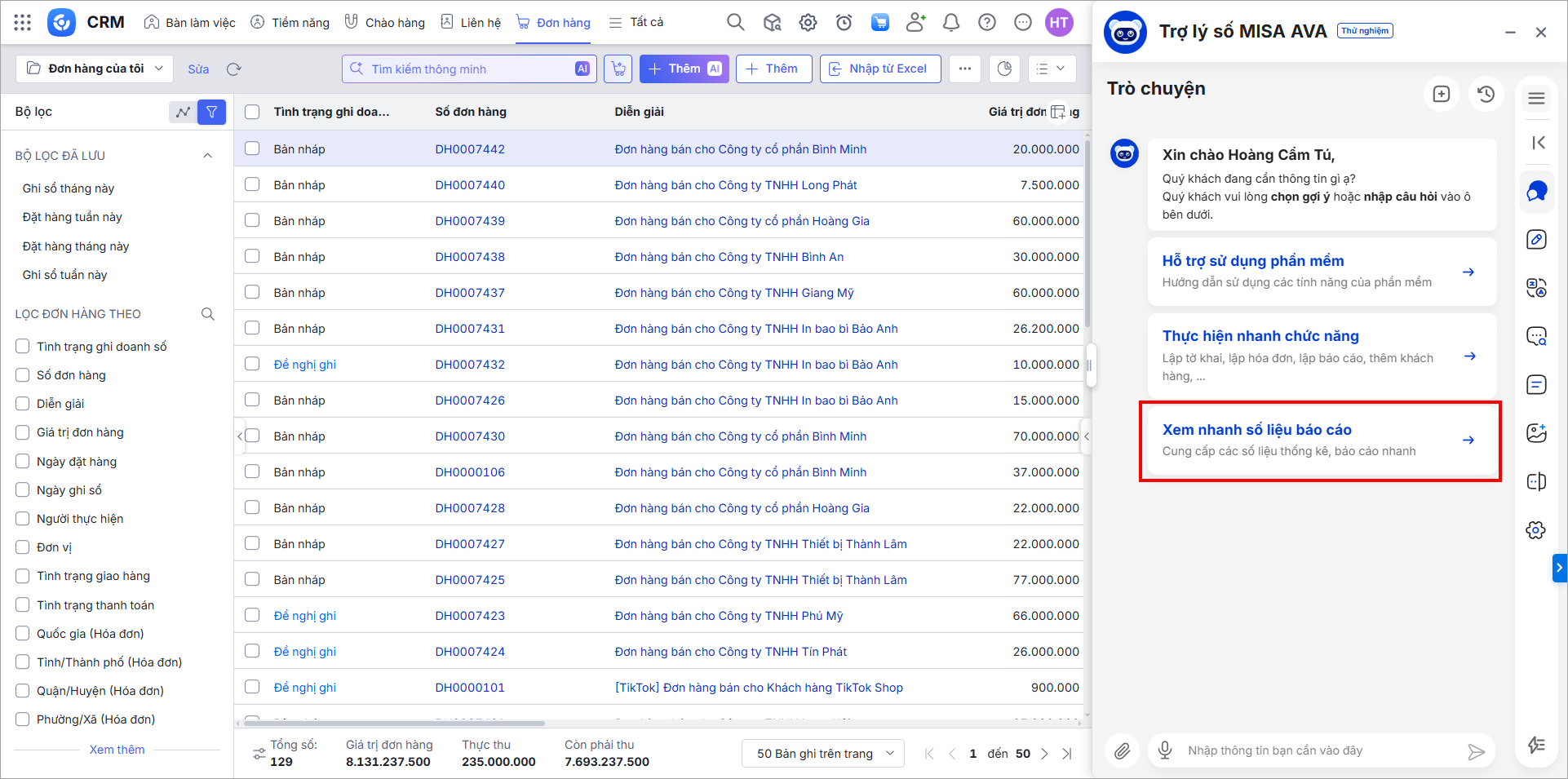The height and width of the screenshot is (779, 1568).
Task: Open the chat history clock icon
Action: click(1486, 94)
